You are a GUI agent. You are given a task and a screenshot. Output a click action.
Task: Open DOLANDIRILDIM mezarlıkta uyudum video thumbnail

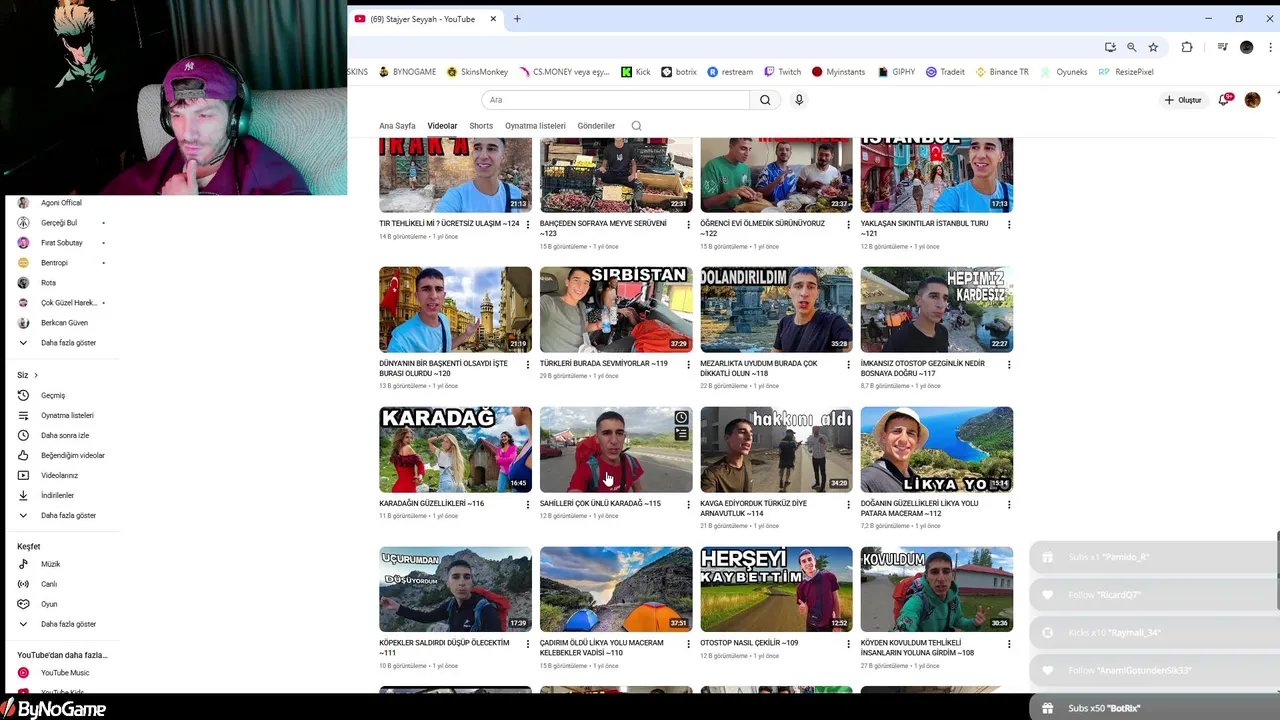pos(776,309)
